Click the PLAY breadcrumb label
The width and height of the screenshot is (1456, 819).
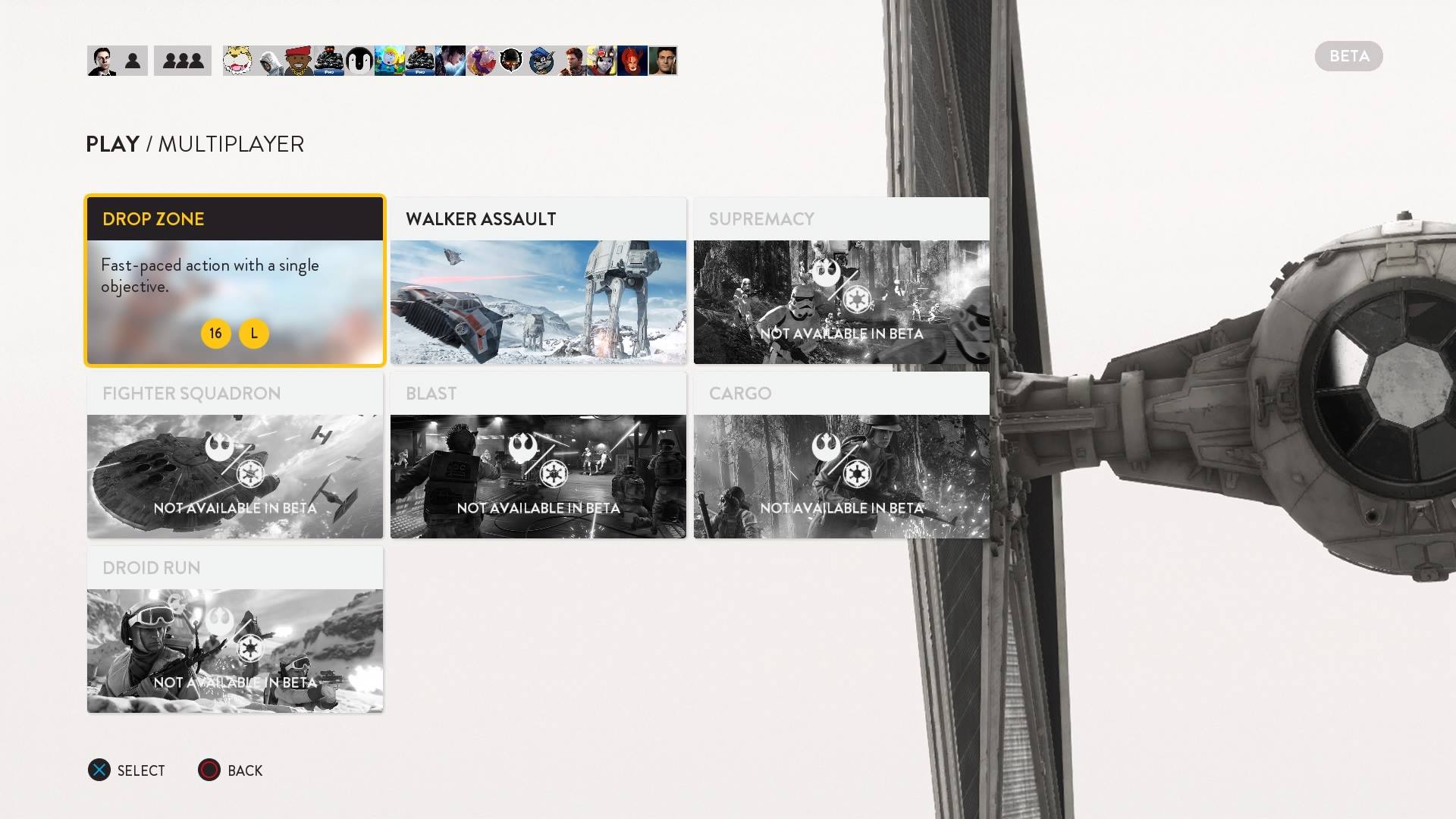pyautogui.click(x=113, y=144)
